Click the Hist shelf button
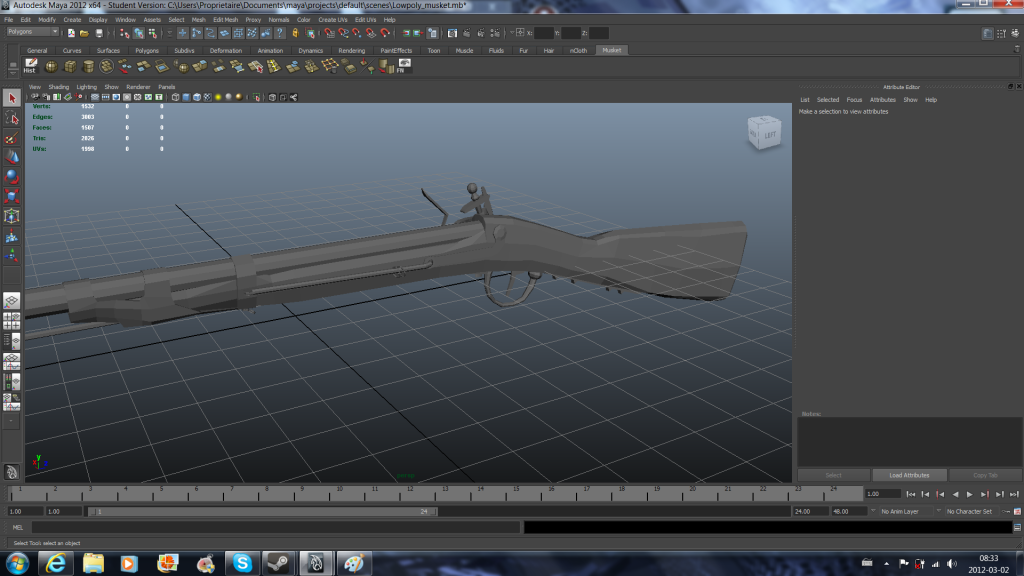The height and width of the screenshot is (576, 1024). click(x=30, y=66)
